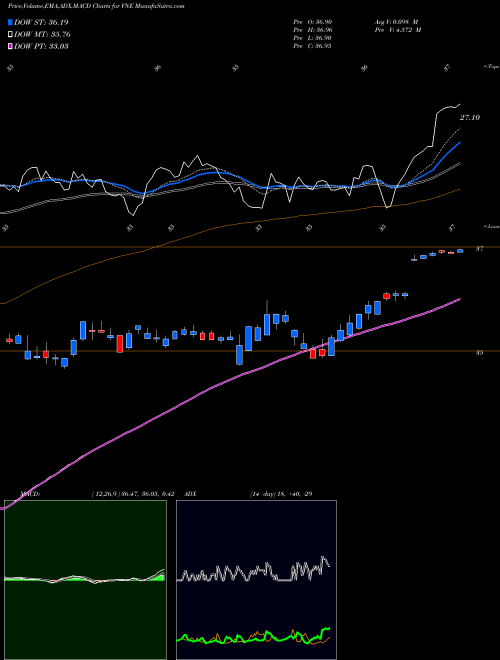The image size is (500, 660).
Task: Click the 'Pre L: 36.90' value
Action: [312, 38]
